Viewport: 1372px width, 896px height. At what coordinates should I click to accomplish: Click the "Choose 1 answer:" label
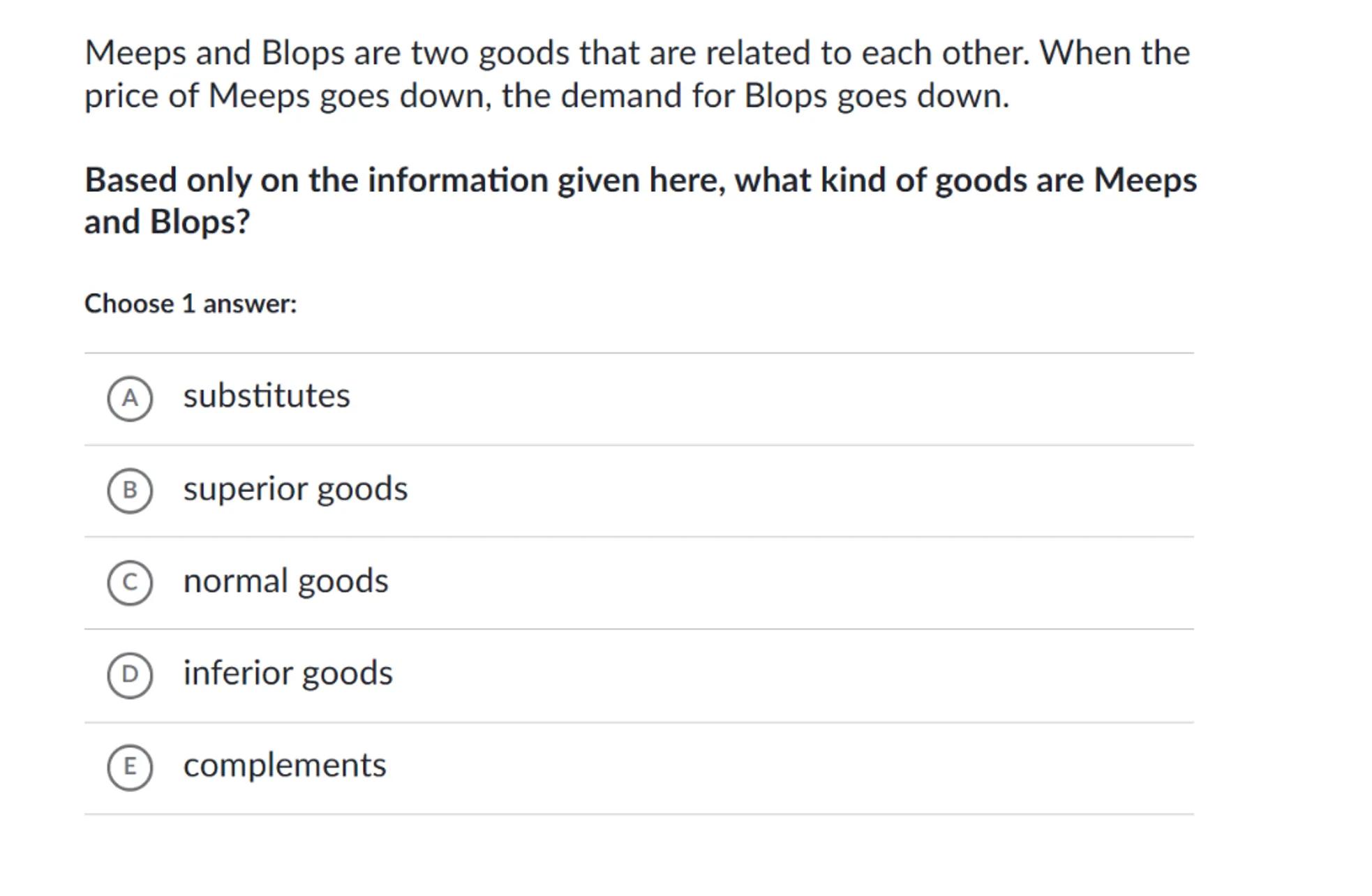click(191, 304)
